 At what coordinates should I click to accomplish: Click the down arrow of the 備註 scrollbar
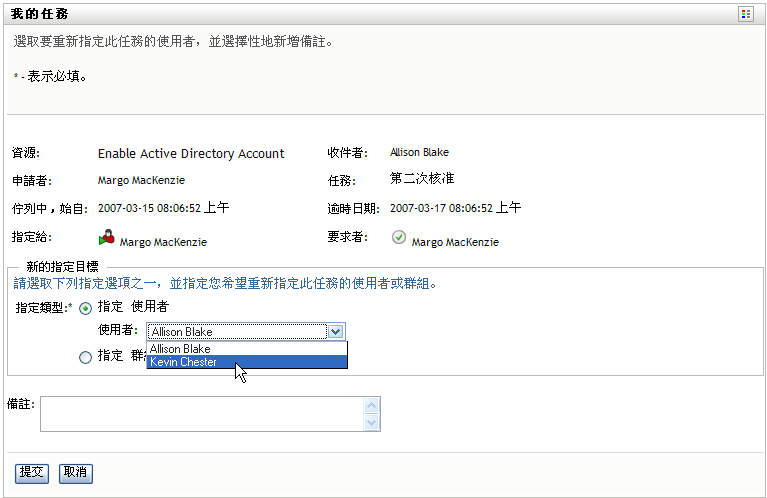372,423
